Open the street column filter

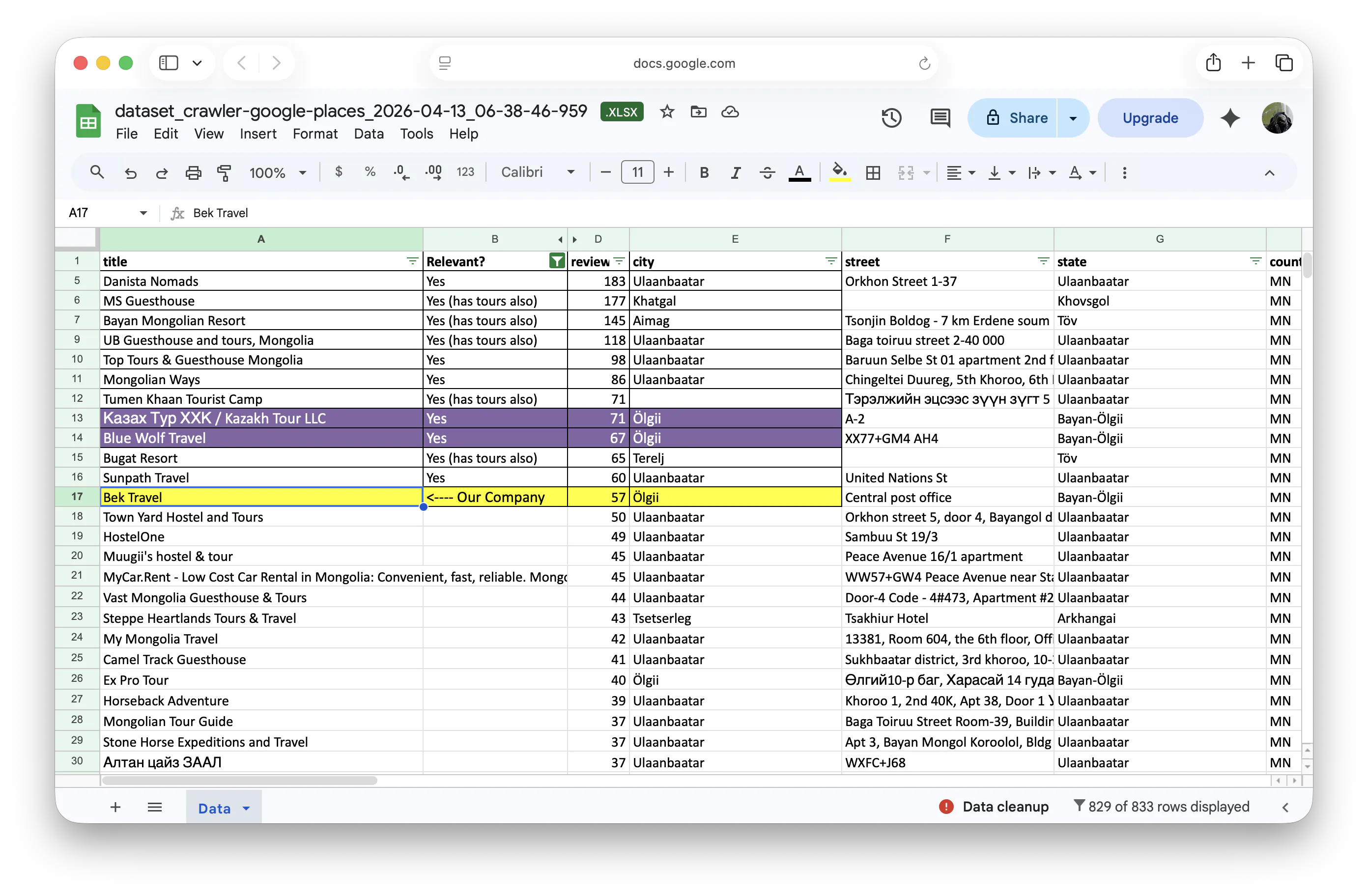click(1043, 261)
